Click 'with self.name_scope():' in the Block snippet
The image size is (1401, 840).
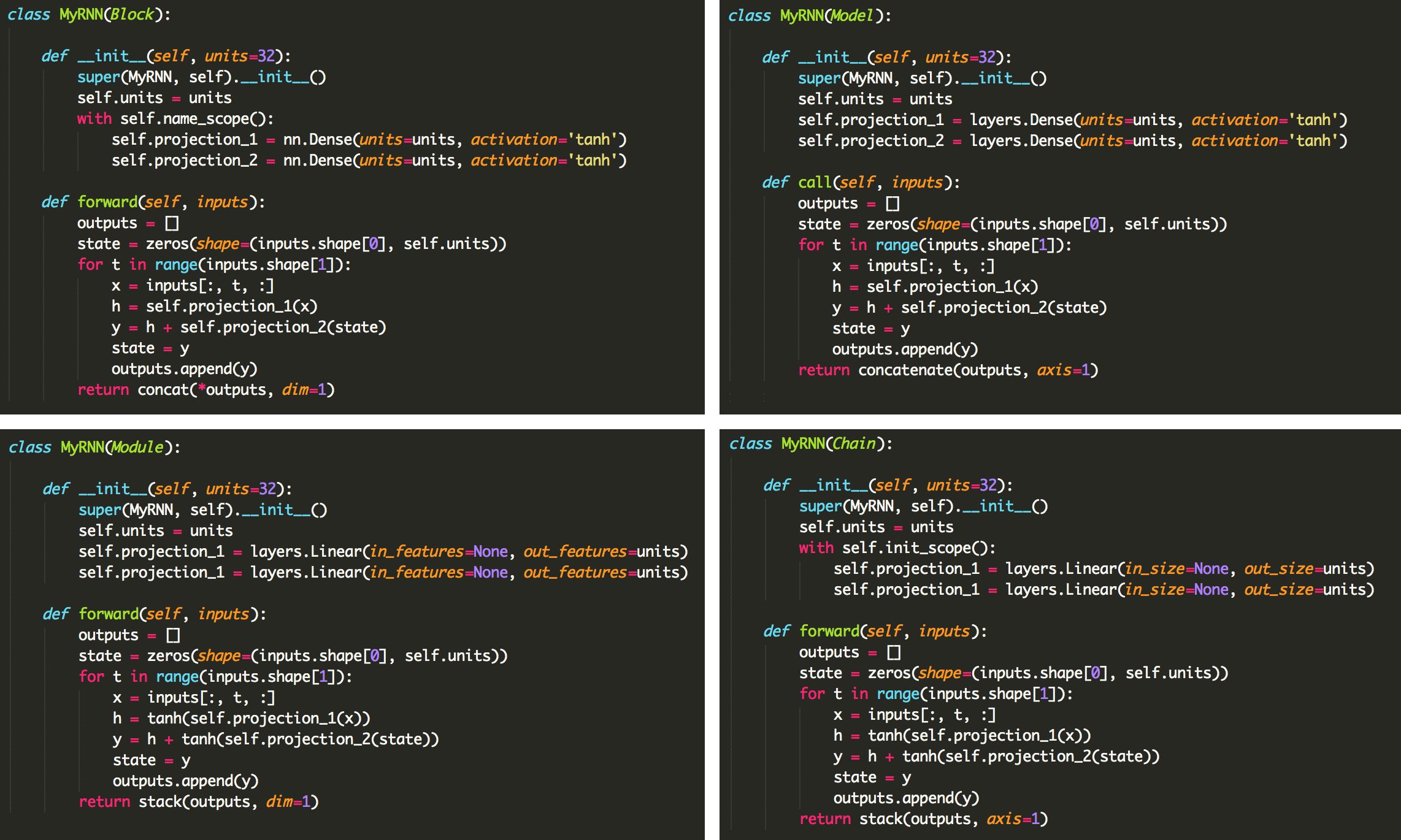click(175, 119)
